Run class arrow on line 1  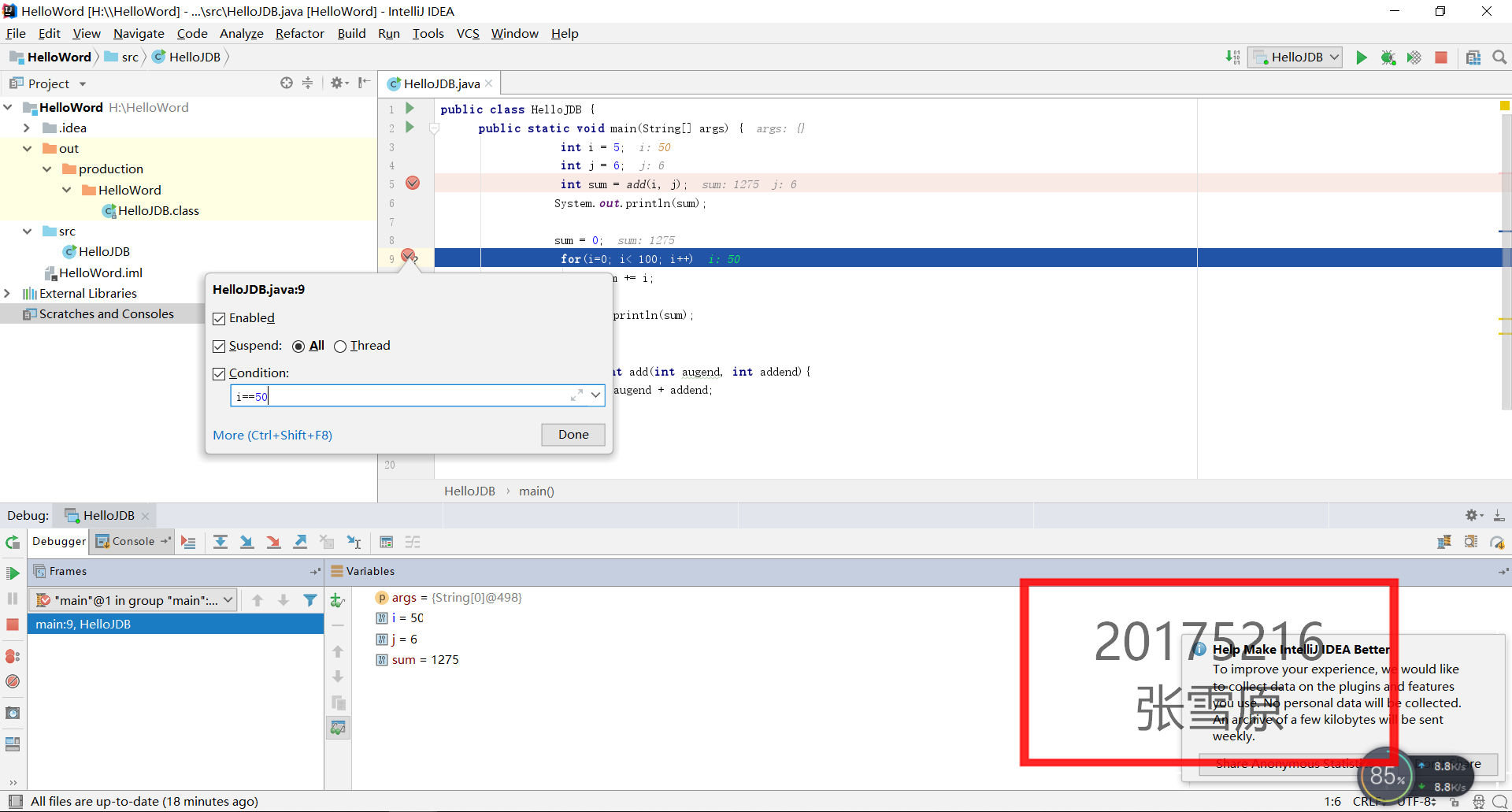tap(409, 109)
